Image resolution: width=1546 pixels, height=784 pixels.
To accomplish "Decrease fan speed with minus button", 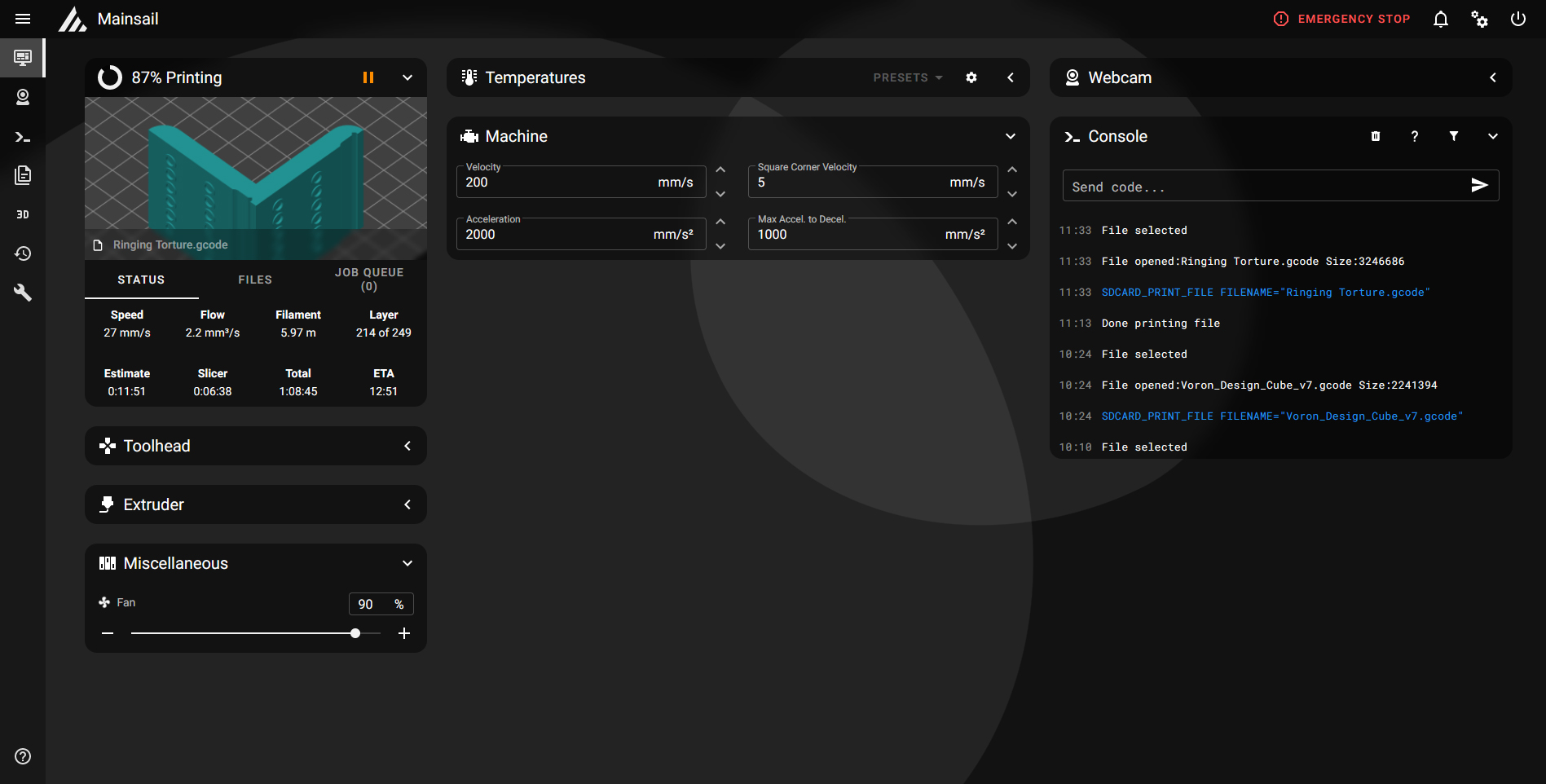I will 108,633.
